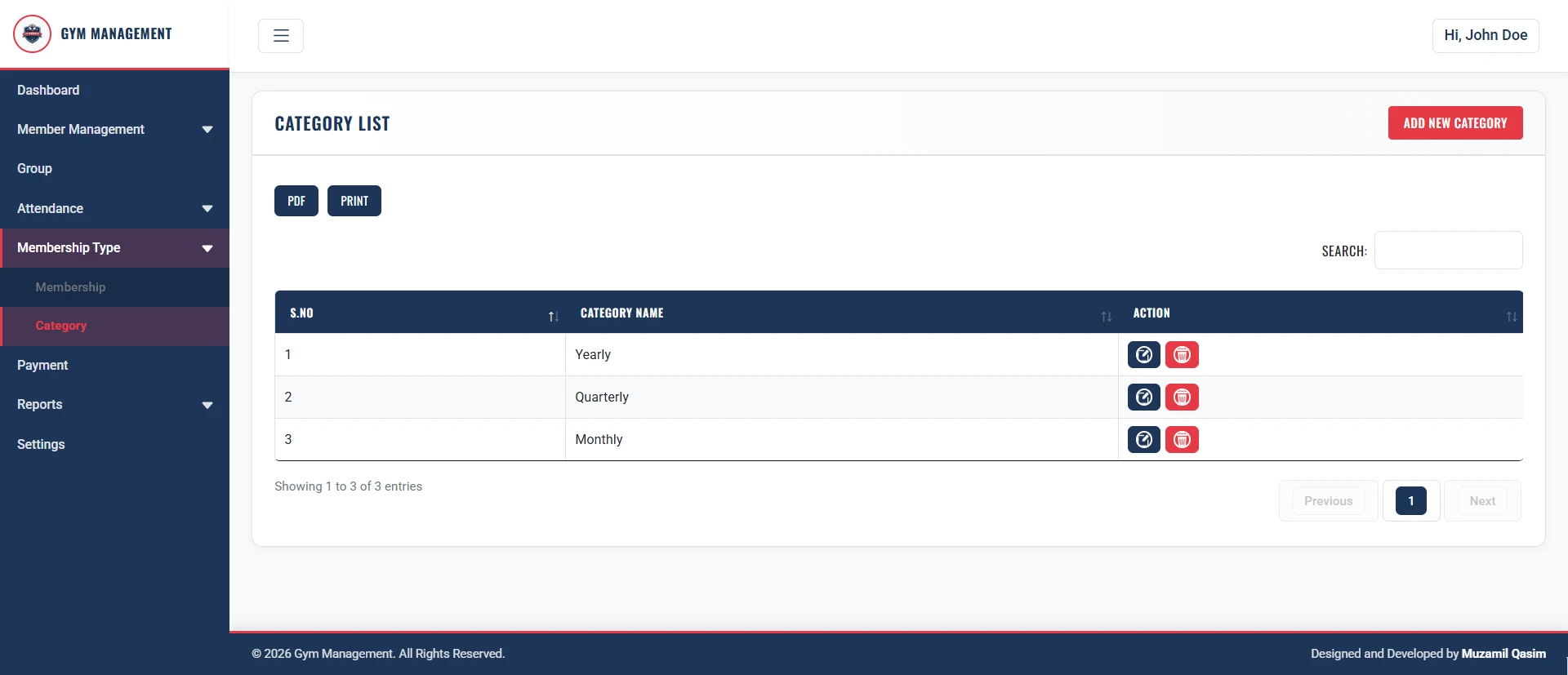The image size is (1568, 675).
Task: Open the Hi, John Doe user menu
Action: tap(1486, 36)
